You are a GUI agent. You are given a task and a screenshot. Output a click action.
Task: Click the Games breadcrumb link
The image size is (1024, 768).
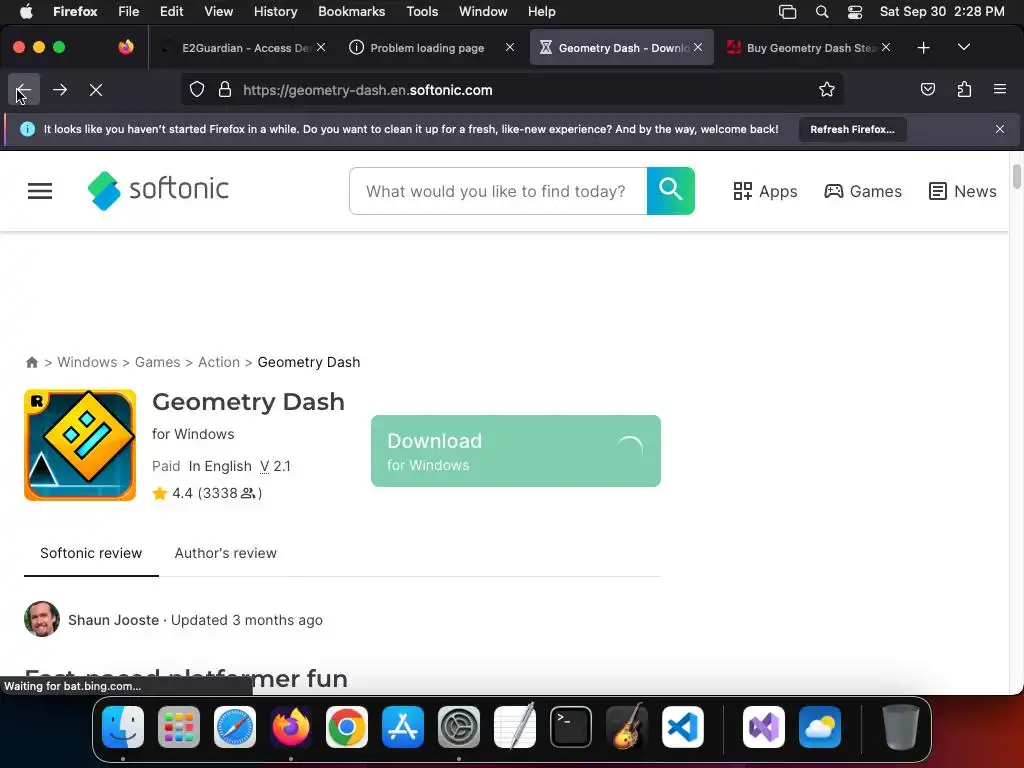tap(157, 362)
